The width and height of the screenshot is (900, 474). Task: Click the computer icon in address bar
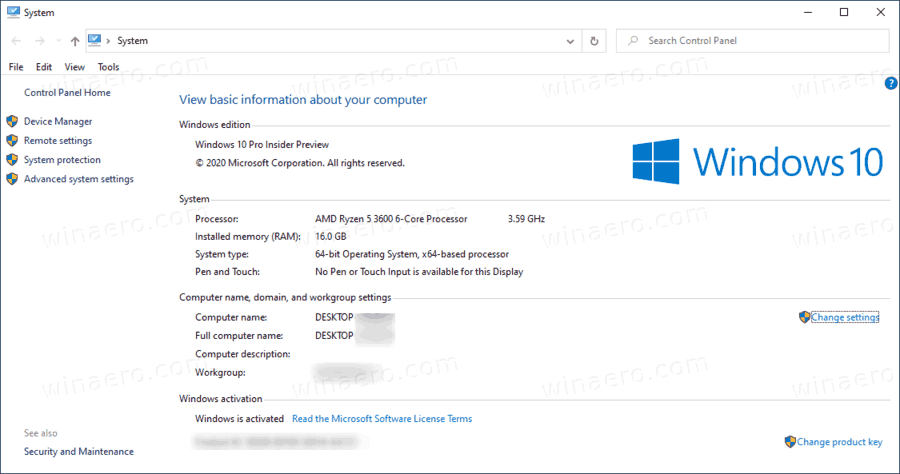(x=95, y=40)
